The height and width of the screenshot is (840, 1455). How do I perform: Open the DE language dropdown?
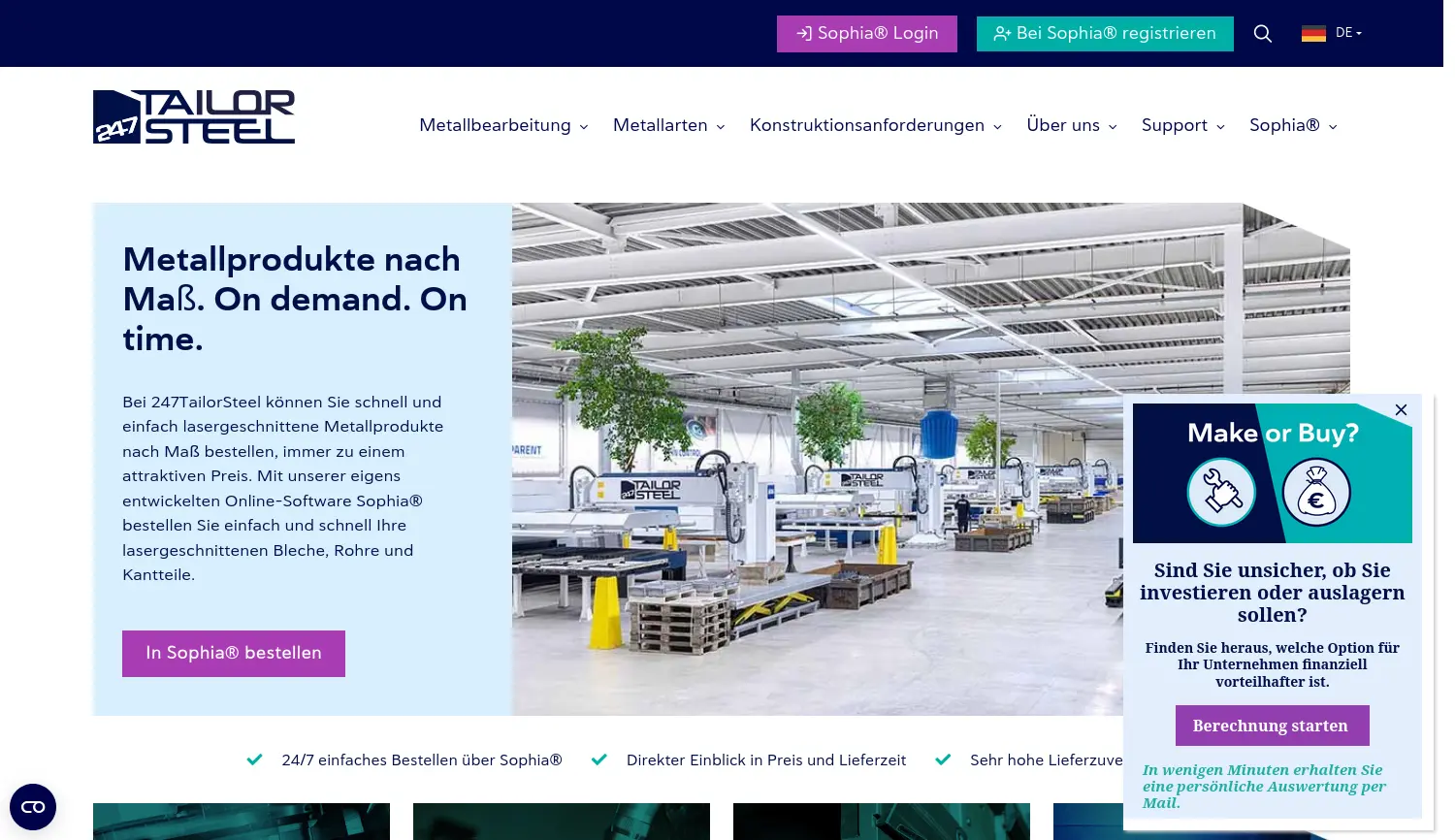coord(1344,32)
